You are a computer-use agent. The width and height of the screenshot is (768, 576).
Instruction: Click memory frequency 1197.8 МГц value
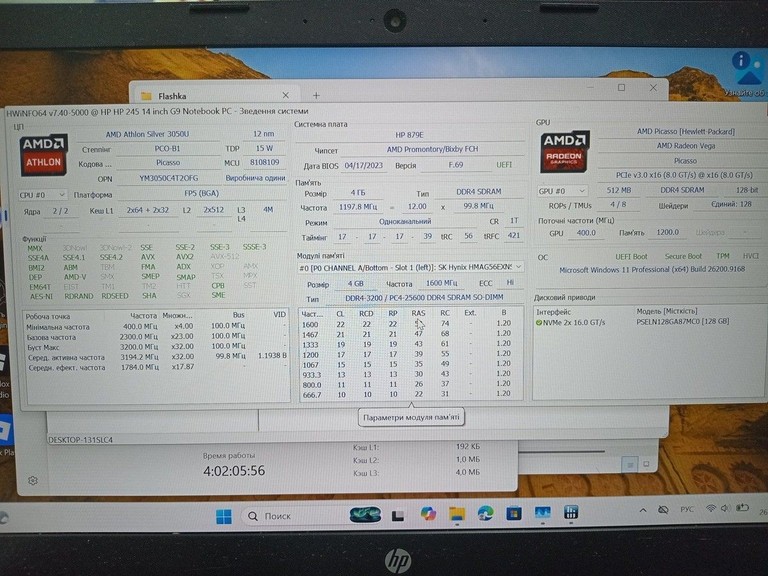pos(358,207)
